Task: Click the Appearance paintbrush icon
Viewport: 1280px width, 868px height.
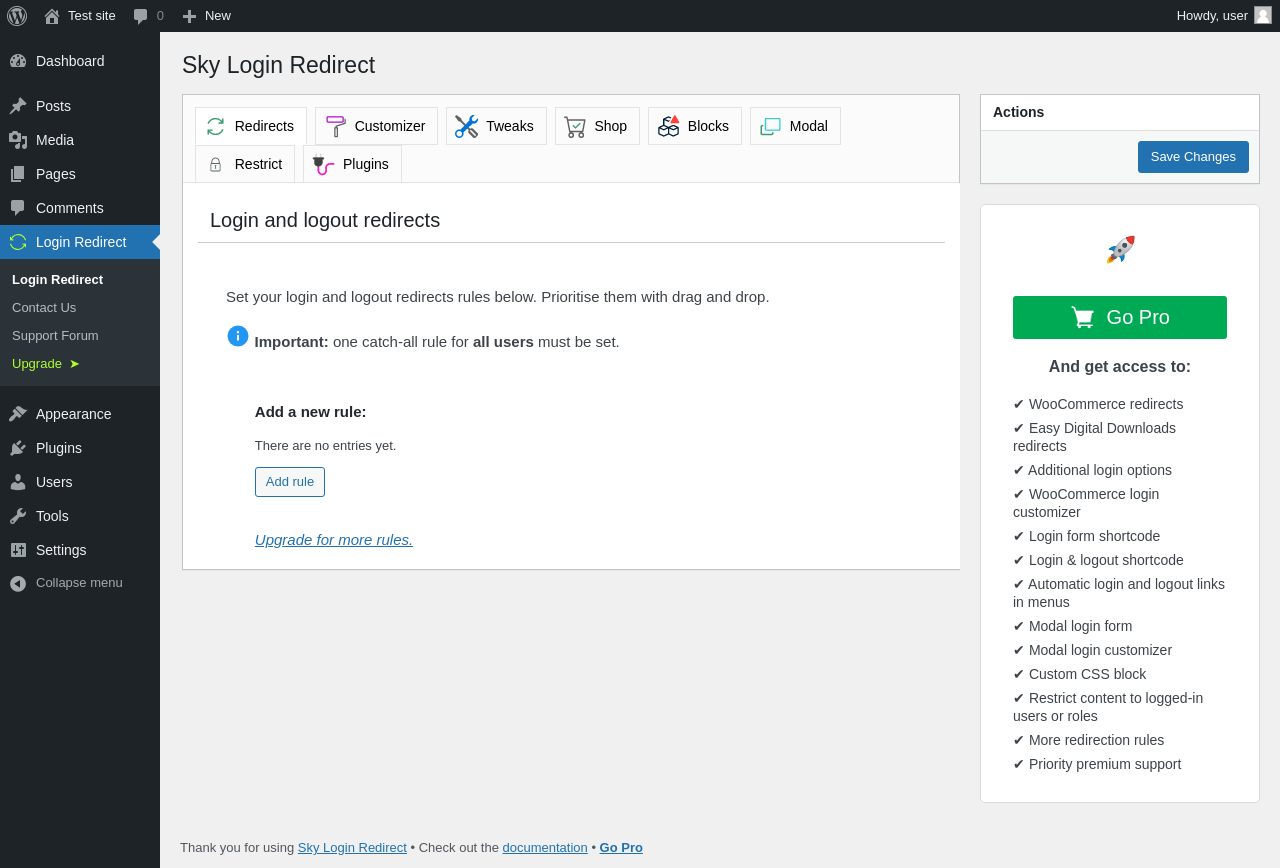Action: [18, 414]
